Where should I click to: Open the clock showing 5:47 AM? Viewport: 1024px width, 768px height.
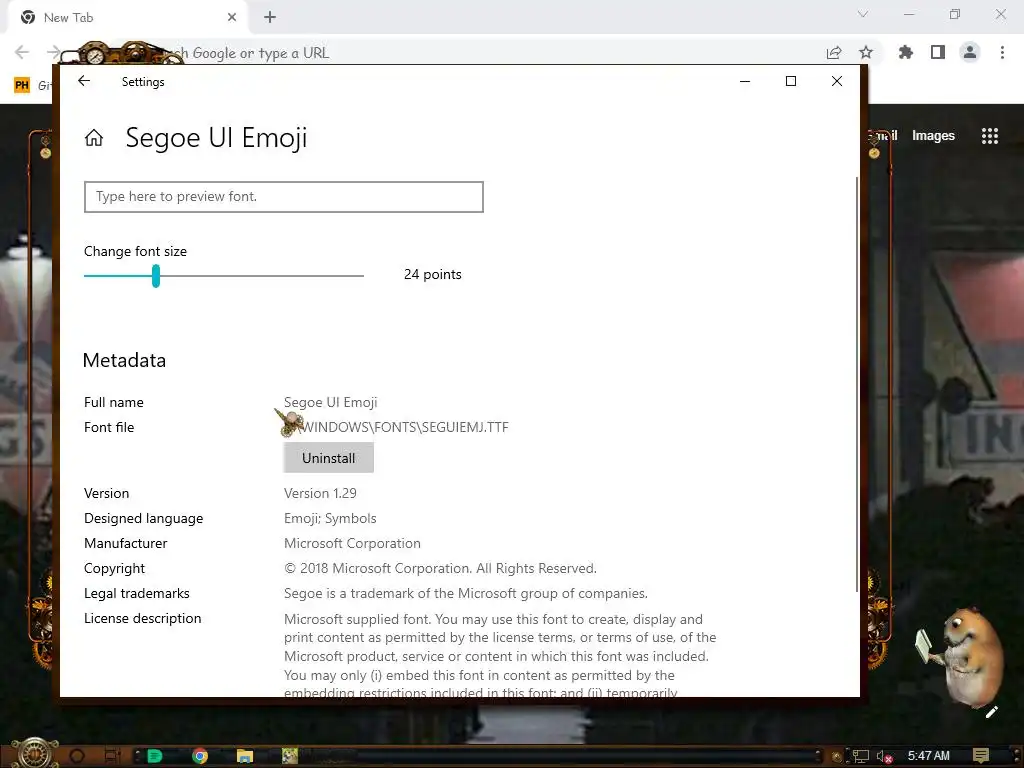click(929, 756)
